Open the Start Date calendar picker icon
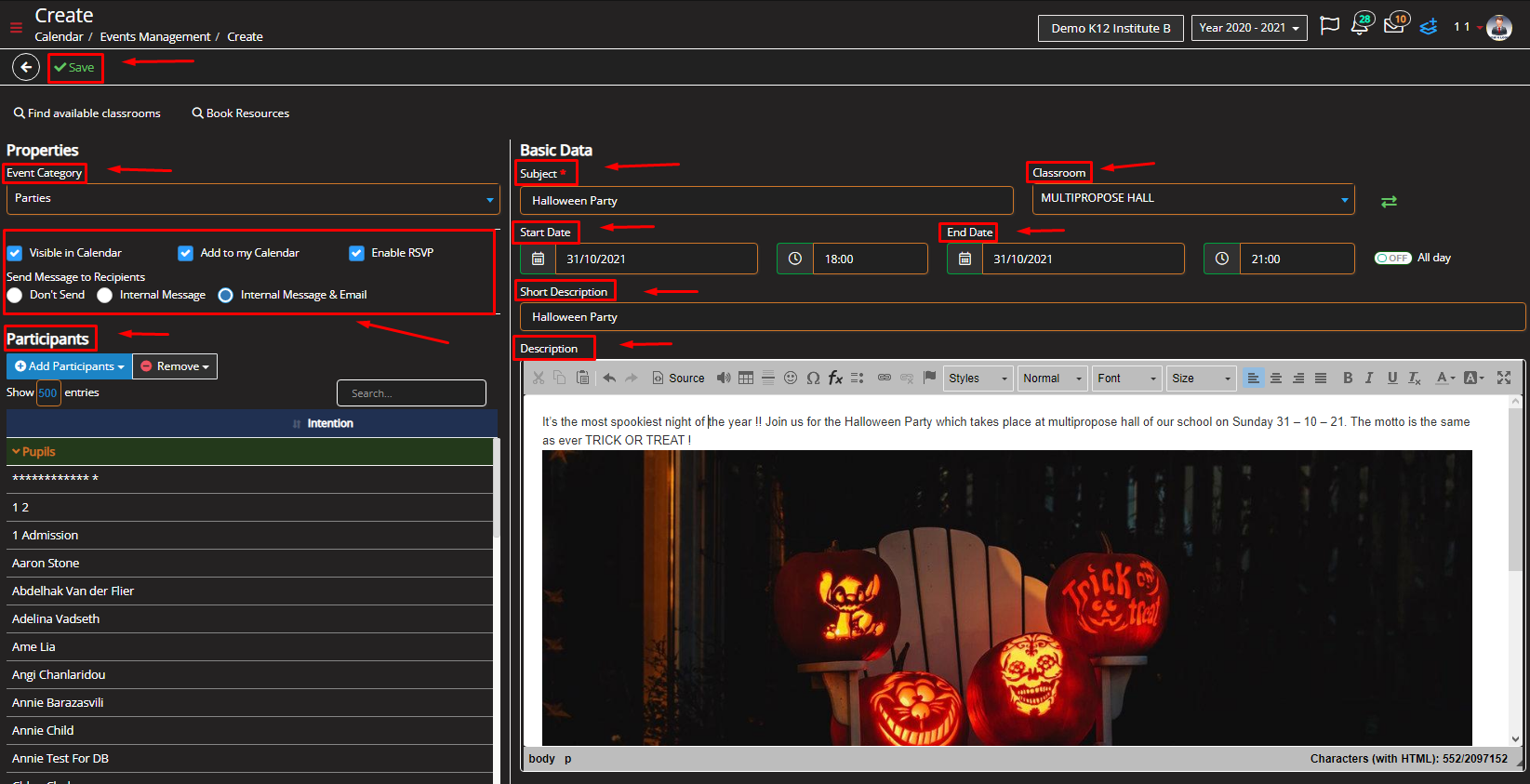Image resolution: width=1530 pixels, height=784 pixels. pyautogui.click(x=538, y=259)
